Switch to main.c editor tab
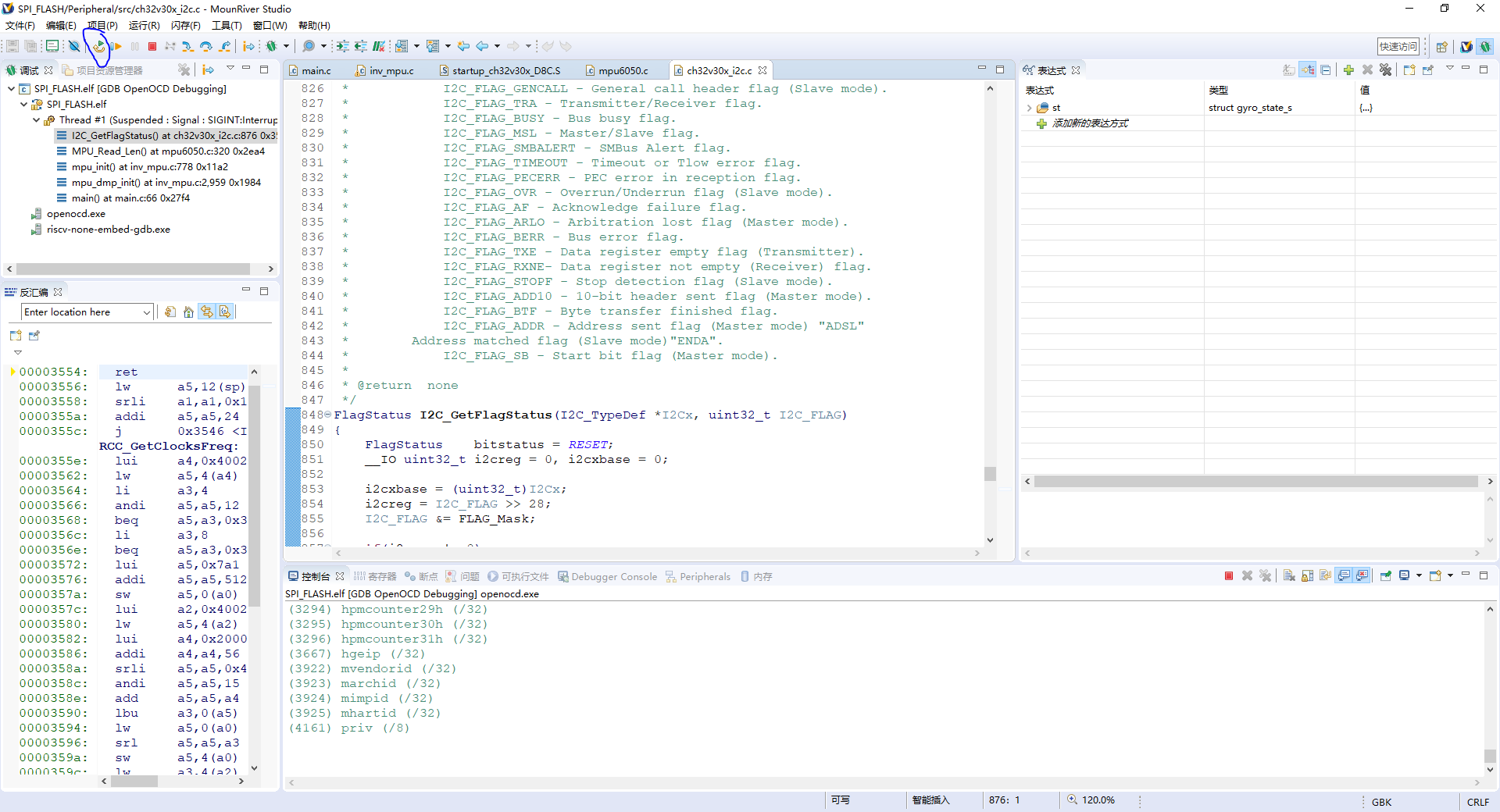The width and height of the screenshot is (1500, 812). 316,71
